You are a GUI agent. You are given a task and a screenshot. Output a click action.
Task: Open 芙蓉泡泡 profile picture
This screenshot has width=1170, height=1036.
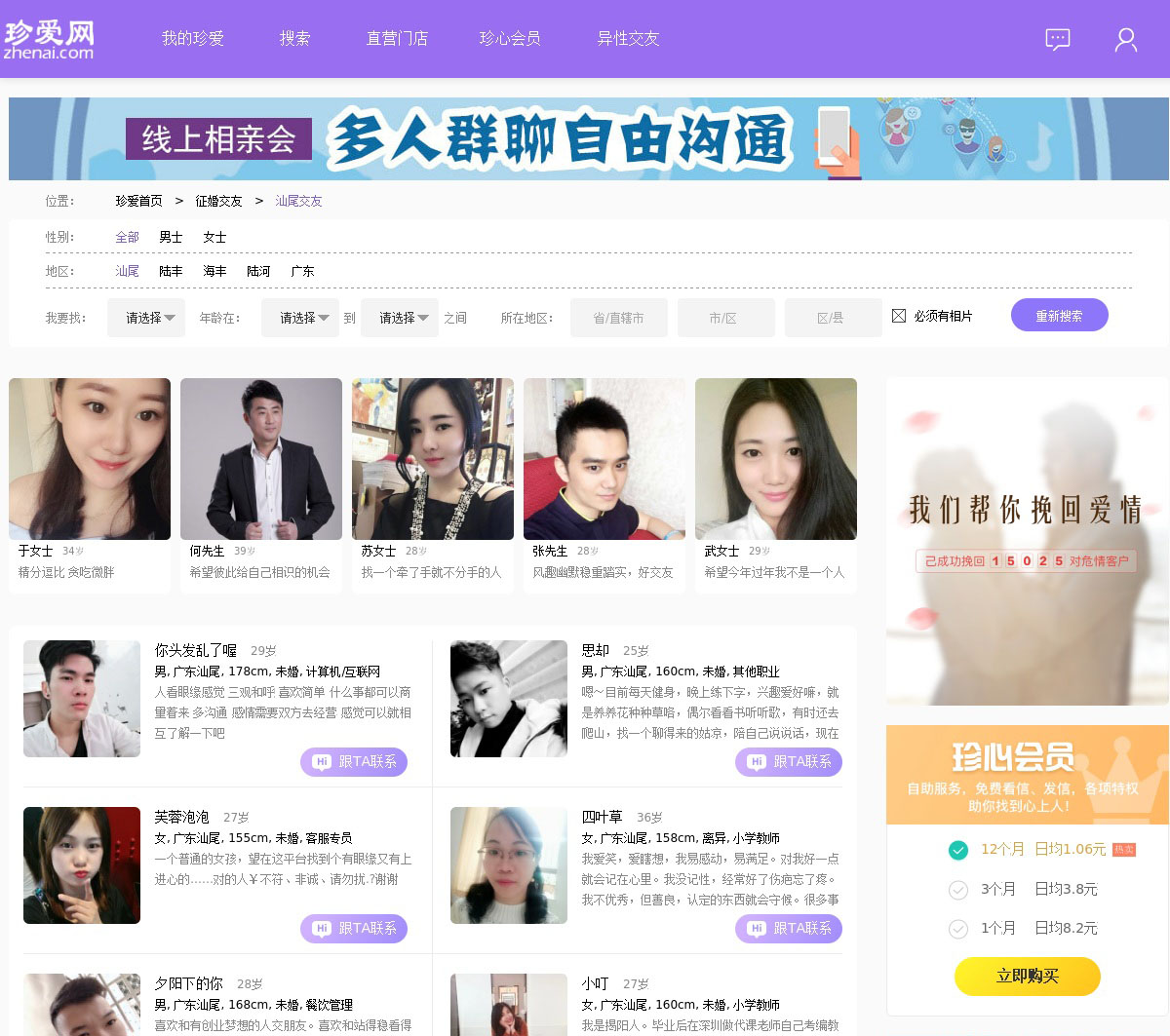[x=82, y=865]
